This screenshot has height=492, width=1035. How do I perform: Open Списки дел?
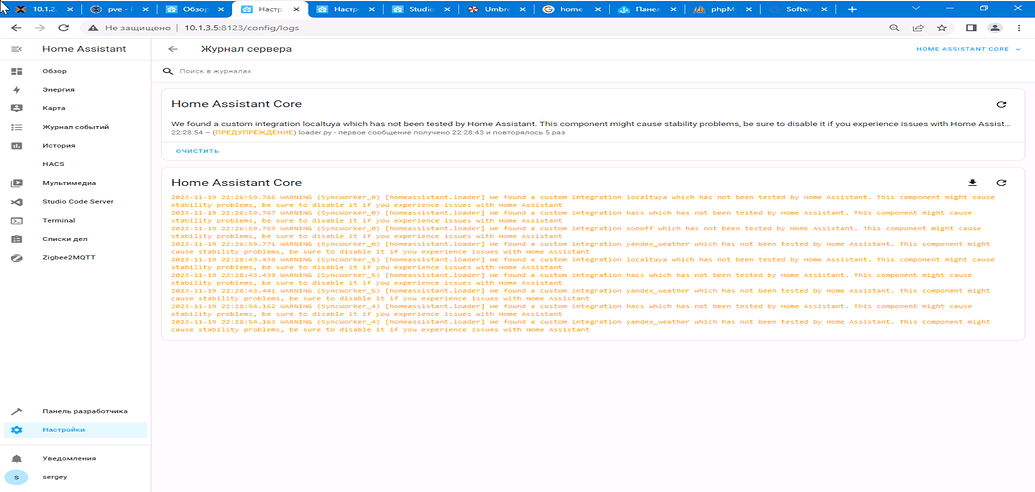point(75,239)
